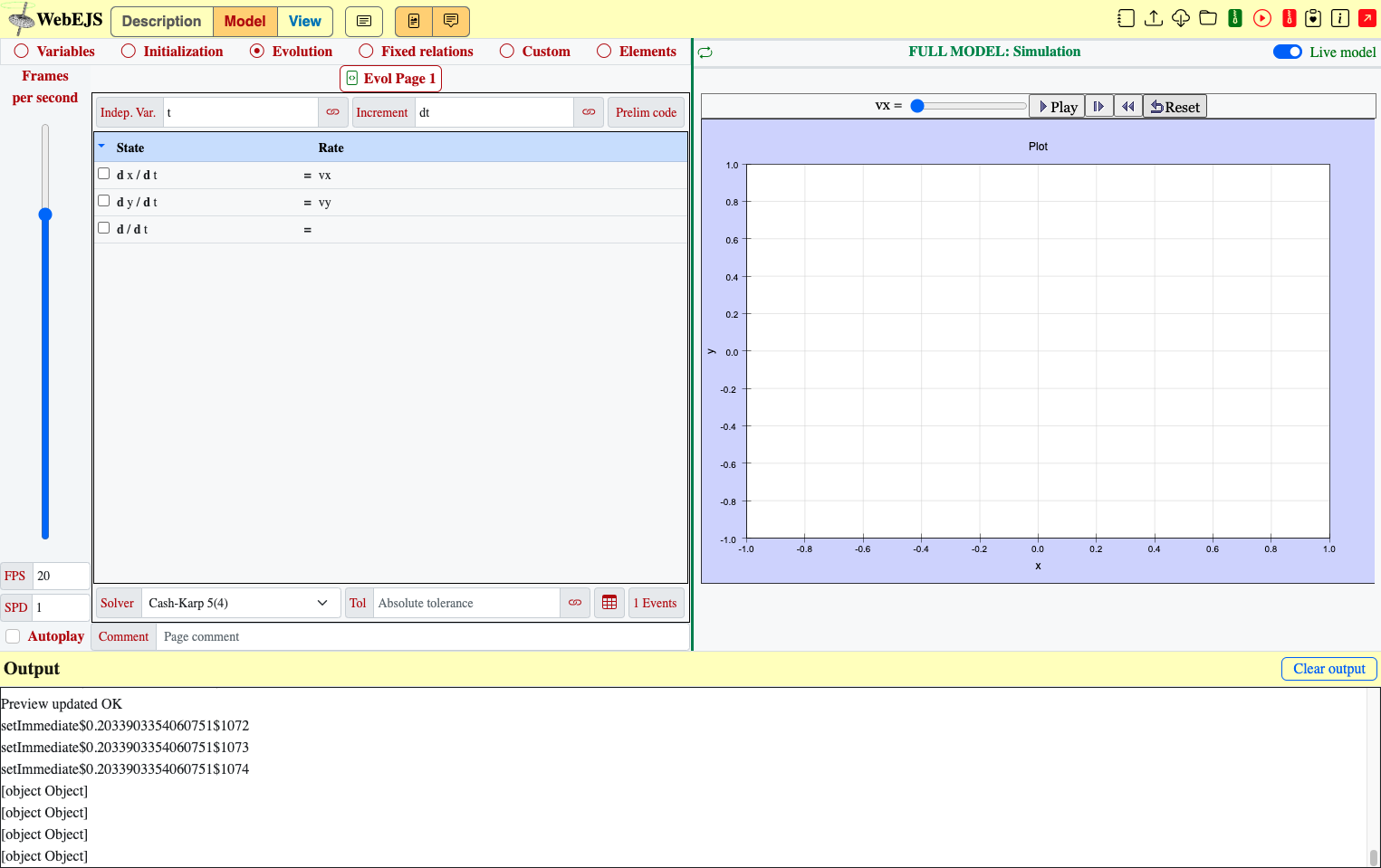Image resolution: width=1381 pixels, height=868 pixels.
Task: Open the information icon
Action: (x=1340, y=18)
